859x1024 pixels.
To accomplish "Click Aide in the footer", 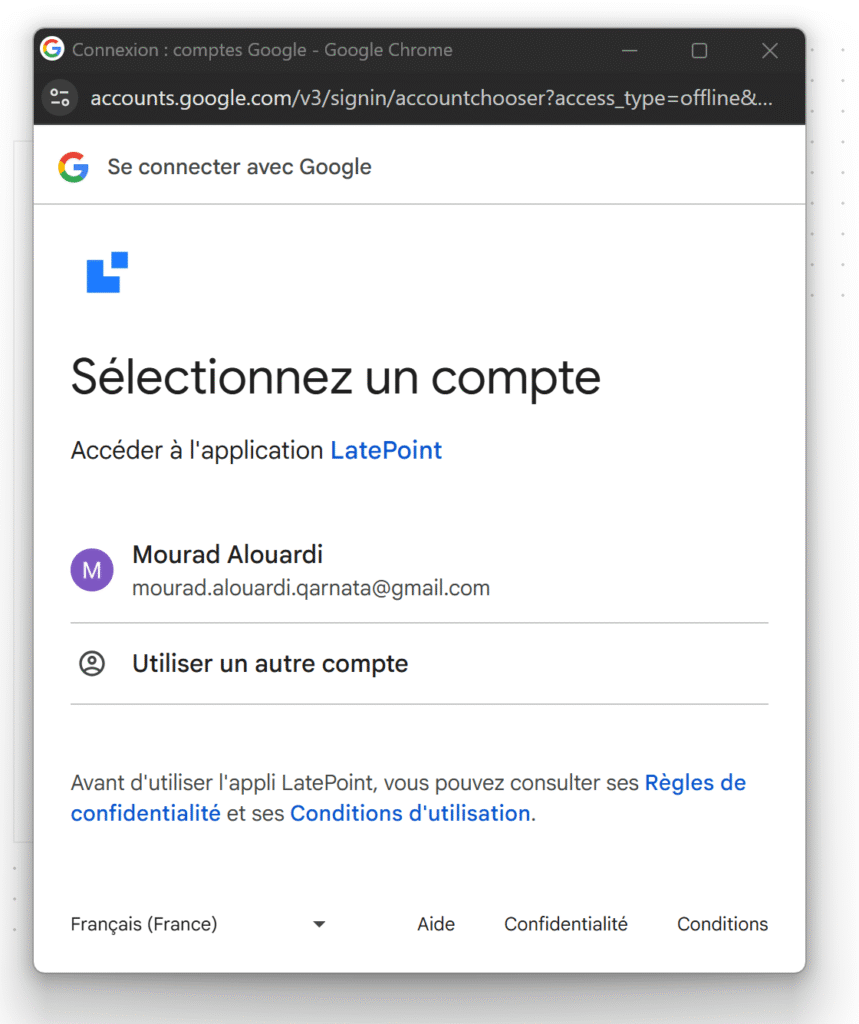I will pyautogui.click(x=436, y=924).
